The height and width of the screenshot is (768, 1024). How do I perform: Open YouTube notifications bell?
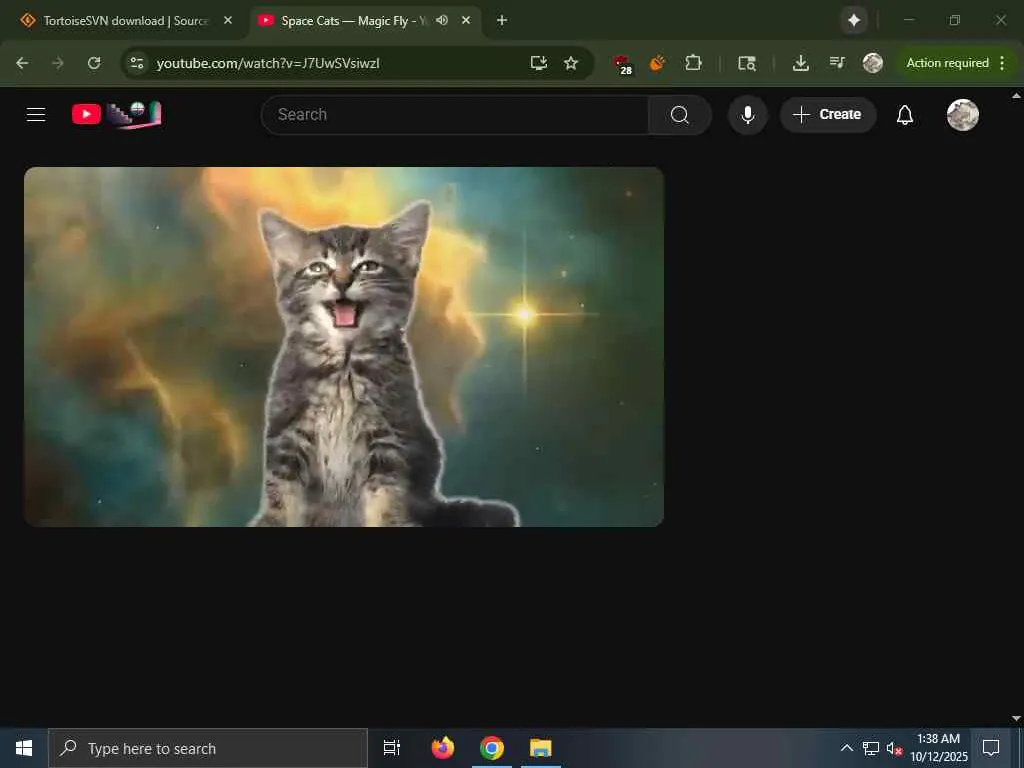point(904,115)
